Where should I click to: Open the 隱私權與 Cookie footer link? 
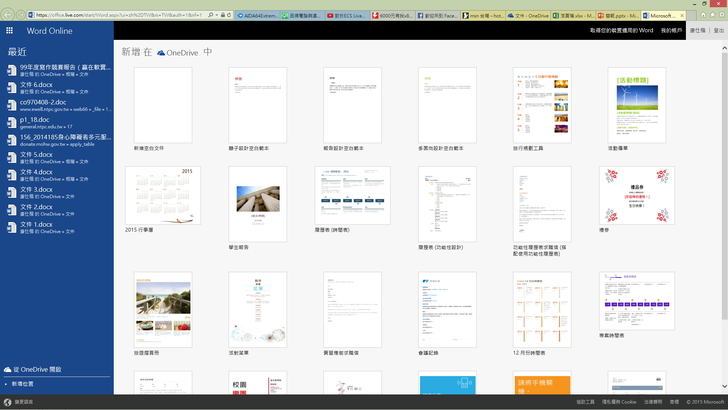click(620, 402)
